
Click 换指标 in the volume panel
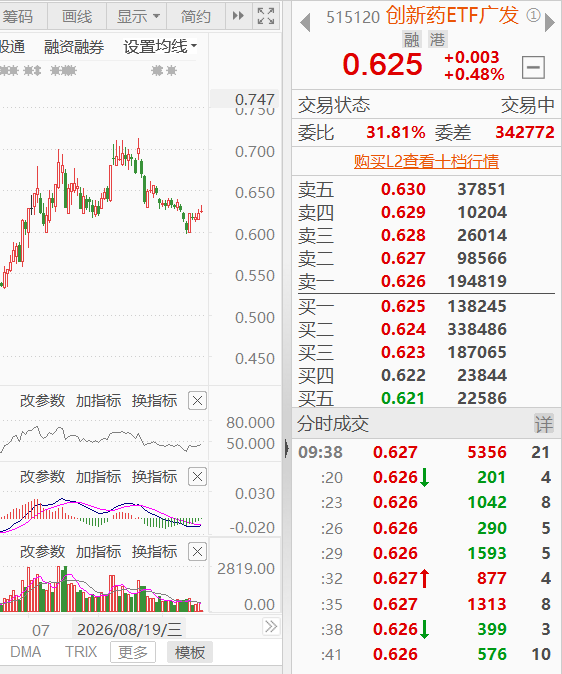tap(154, 551)
